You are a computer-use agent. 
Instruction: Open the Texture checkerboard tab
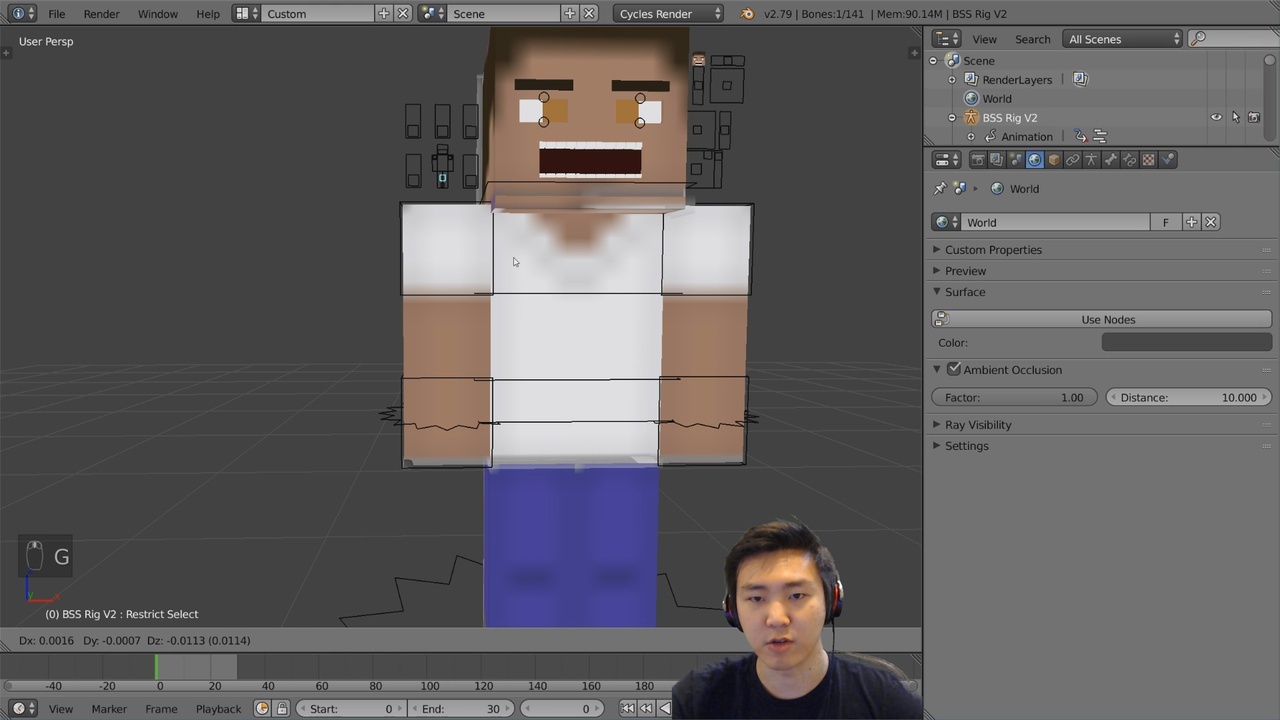1148,160
